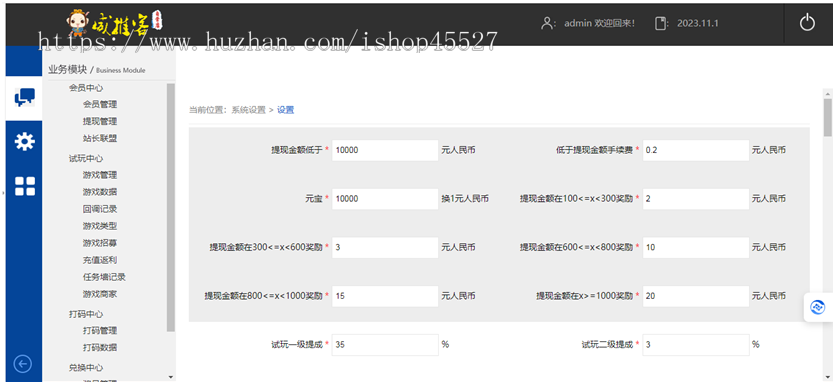Viewport: 835px width, 384px height.
Task: Collapse the 会员中心 menu group
Action: point(86,88)
